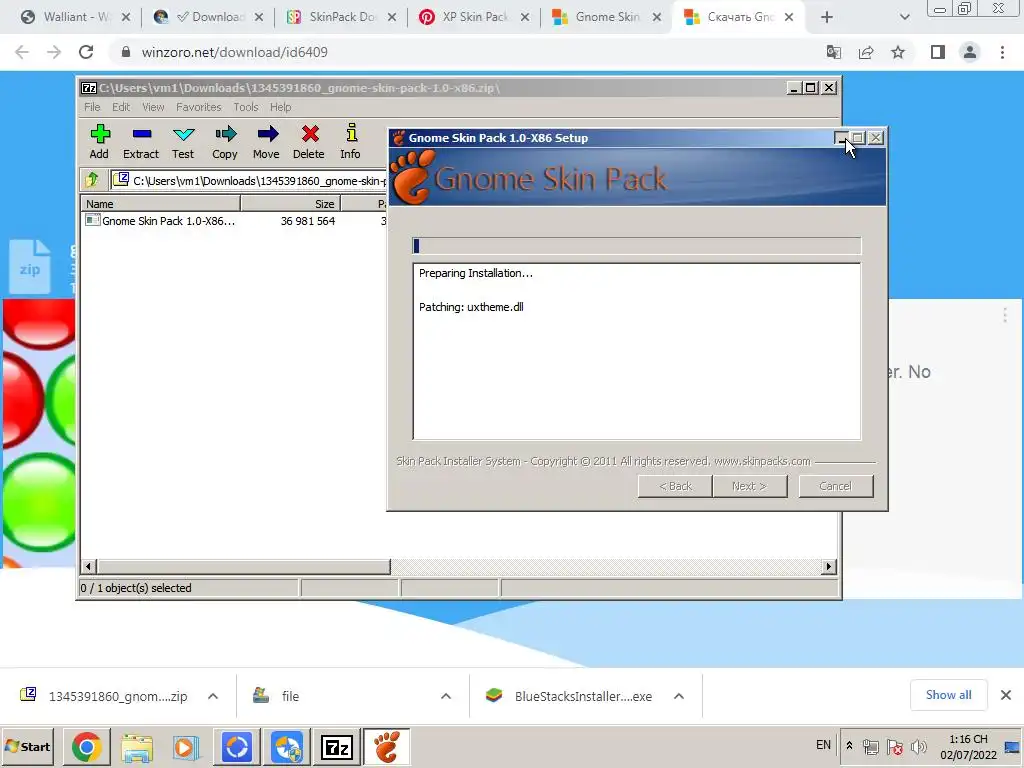Click the Copy icon in 7-Zip toolbar

tap(225, 142)
